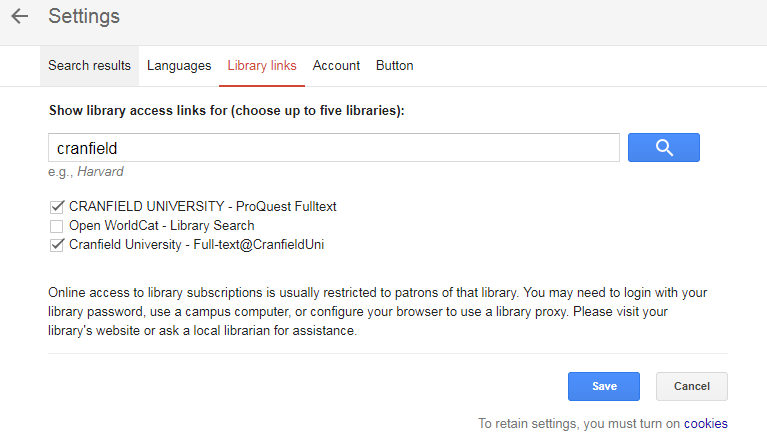Open the Languages tab
767x441 pixels.
179,66
